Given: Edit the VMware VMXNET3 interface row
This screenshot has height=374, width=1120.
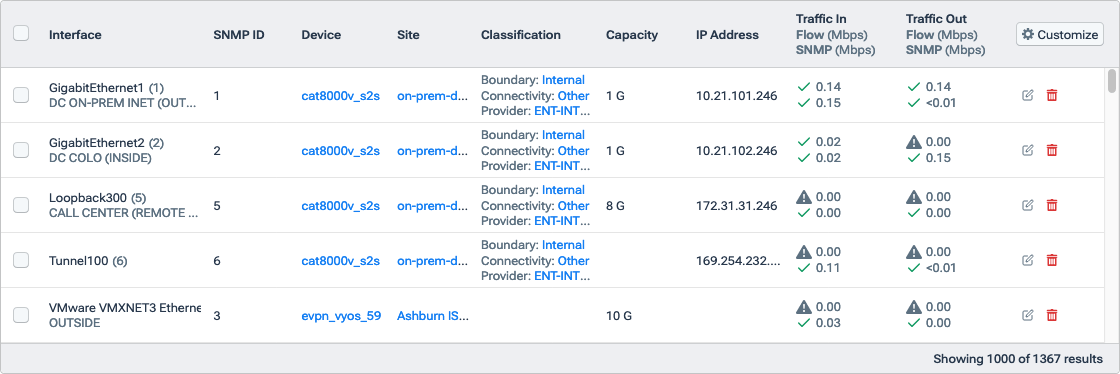Looking at the screenshot, I should (x=1028, y=315).
